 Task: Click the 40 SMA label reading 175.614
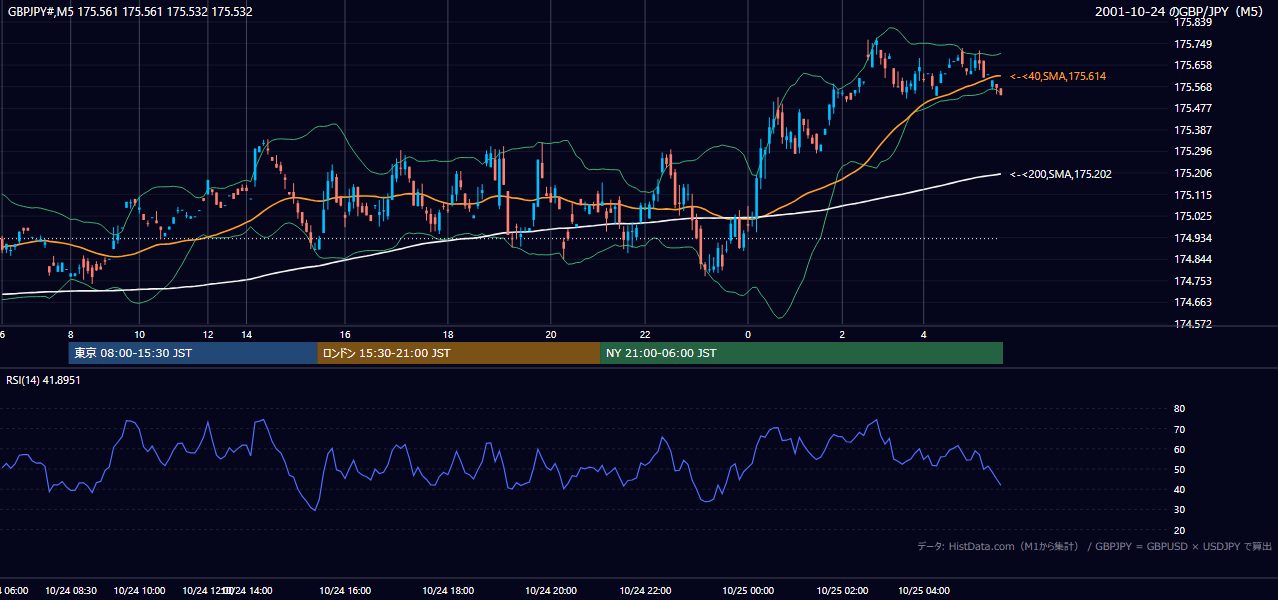tap(1058, 76)
